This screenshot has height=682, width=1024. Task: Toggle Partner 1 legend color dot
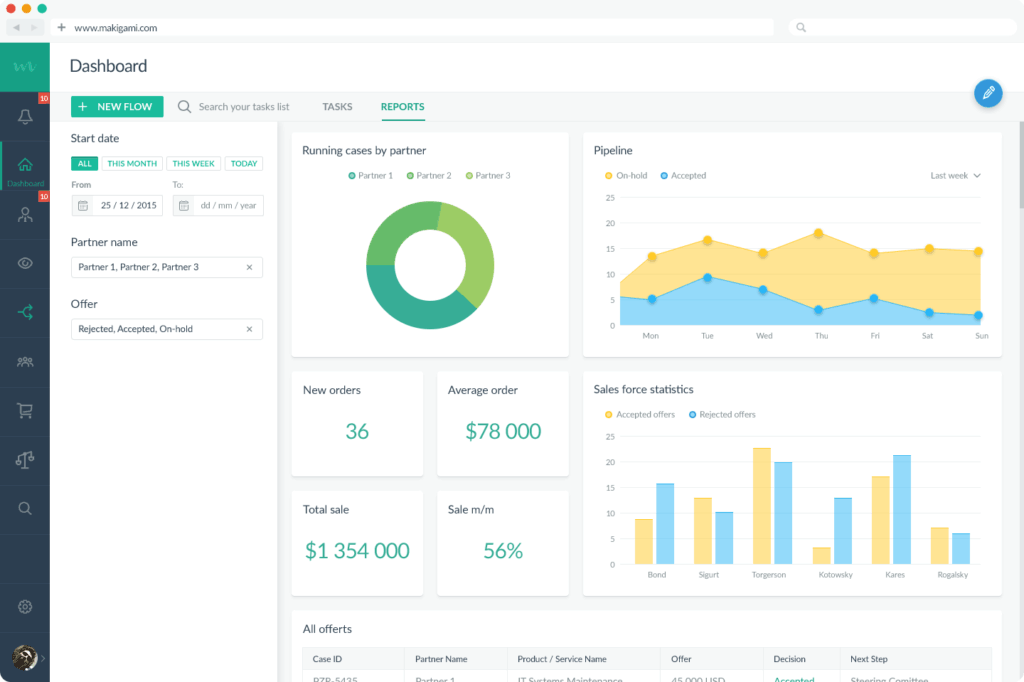[352, 176]
